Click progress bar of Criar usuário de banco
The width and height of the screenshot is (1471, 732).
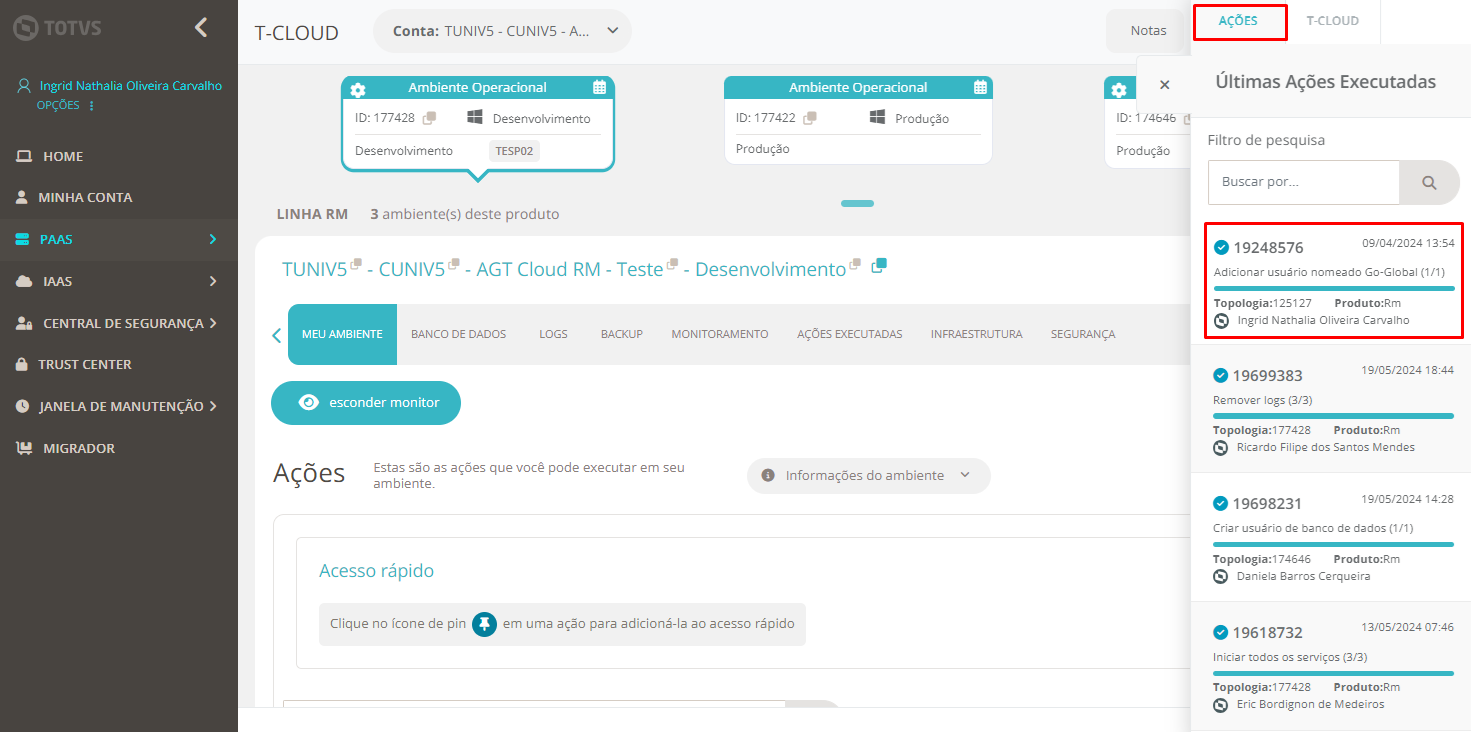point(1333,545)
